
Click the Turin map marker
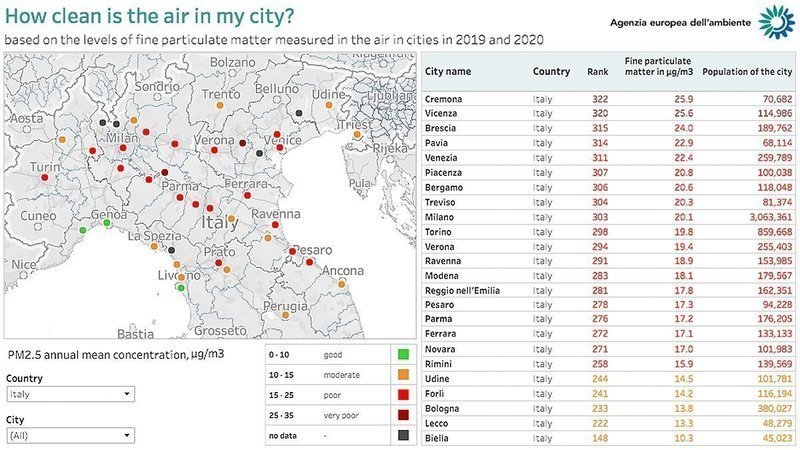(45, 178)
